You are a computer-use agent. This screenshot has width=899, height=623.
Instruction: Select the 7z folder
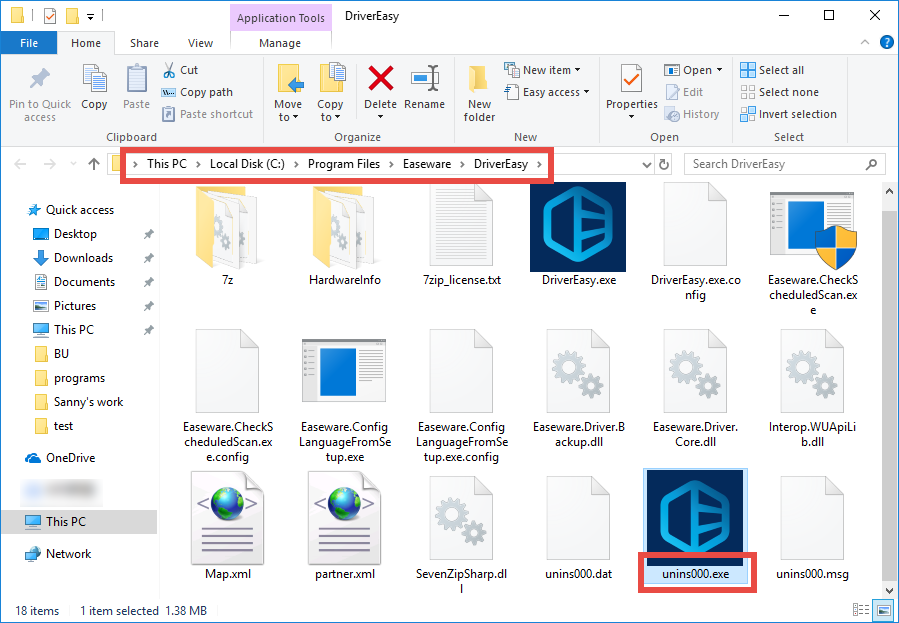(228, 236)
